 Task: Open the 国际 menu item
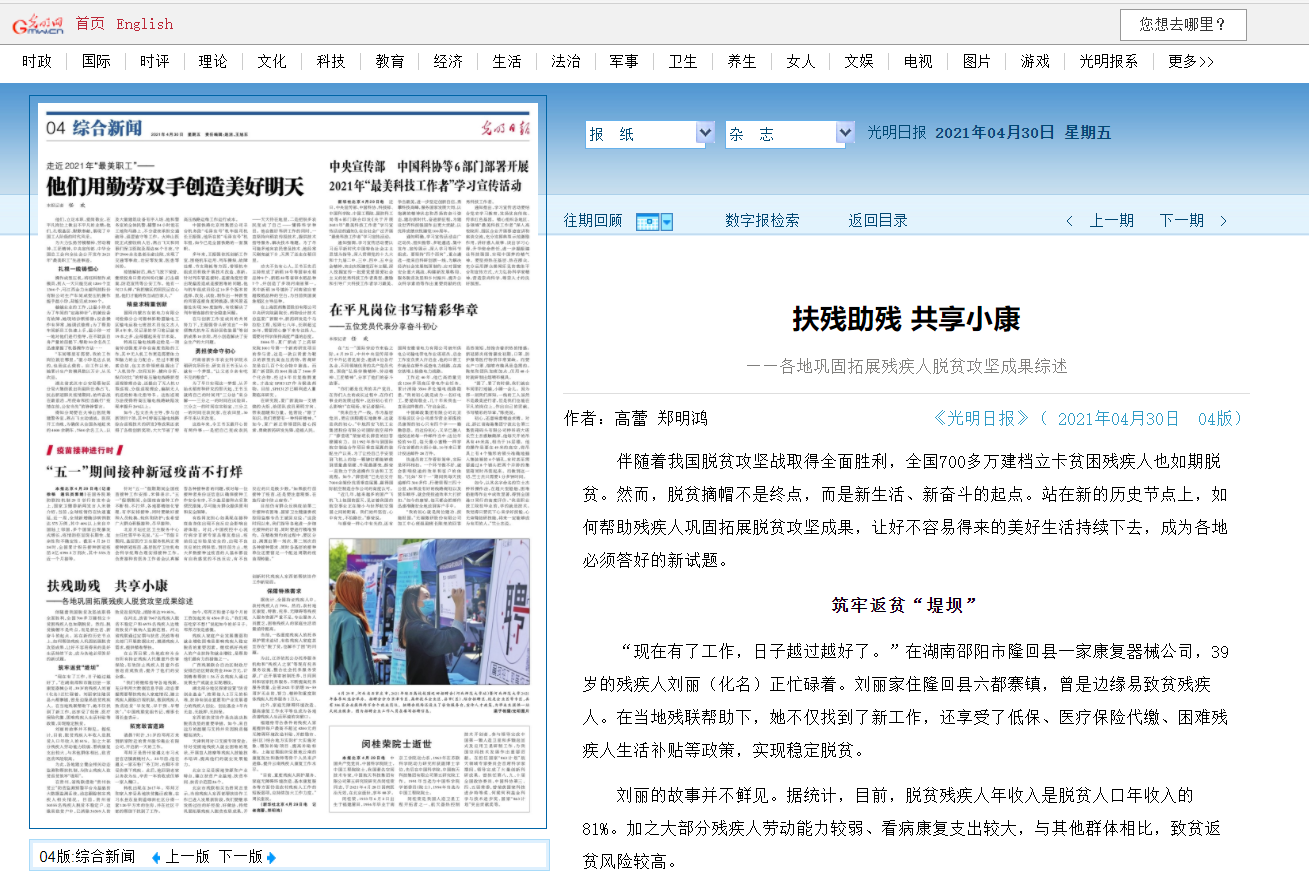(96, 61)
